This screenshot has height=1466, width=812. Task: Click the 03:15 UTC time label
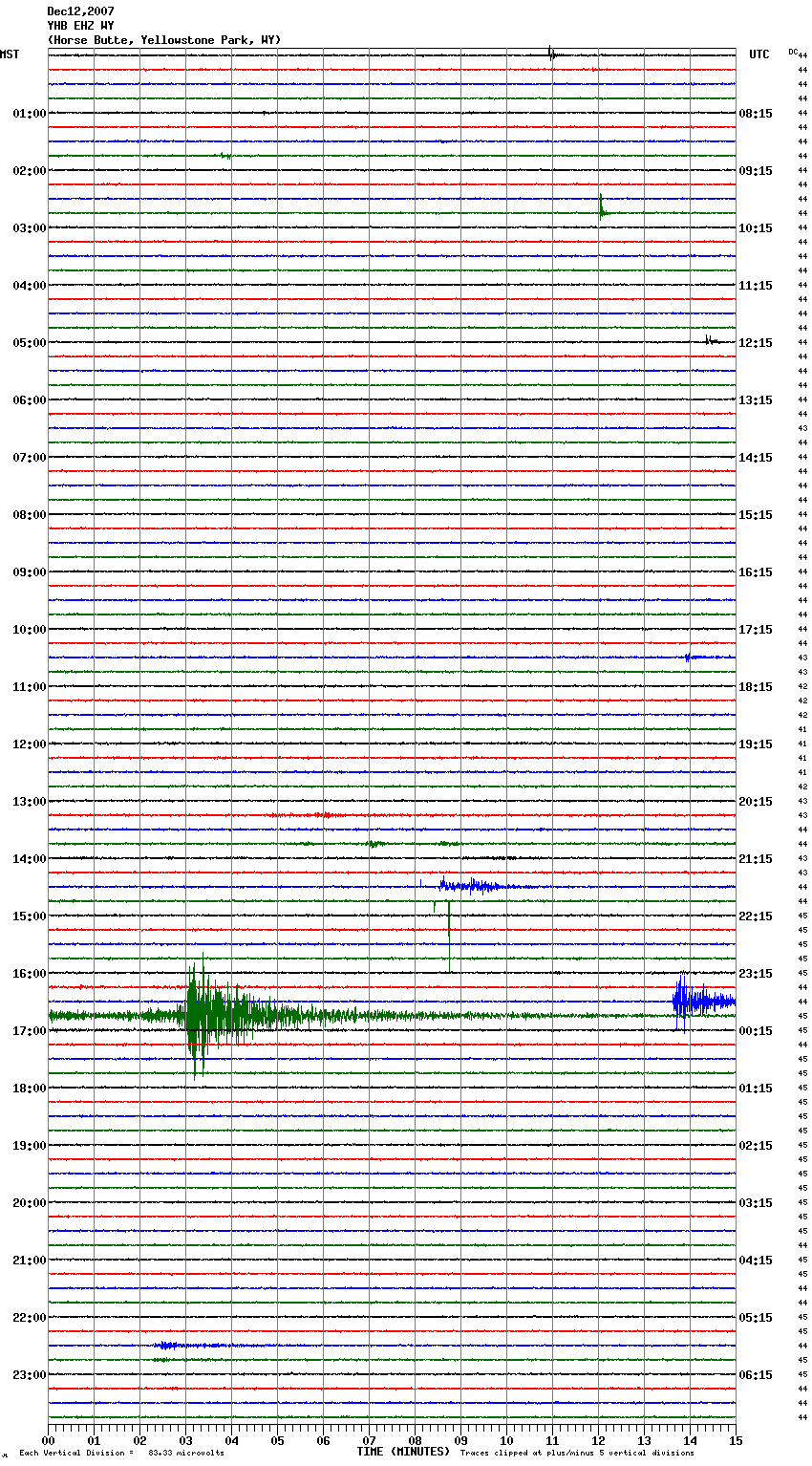[756, 1203]
